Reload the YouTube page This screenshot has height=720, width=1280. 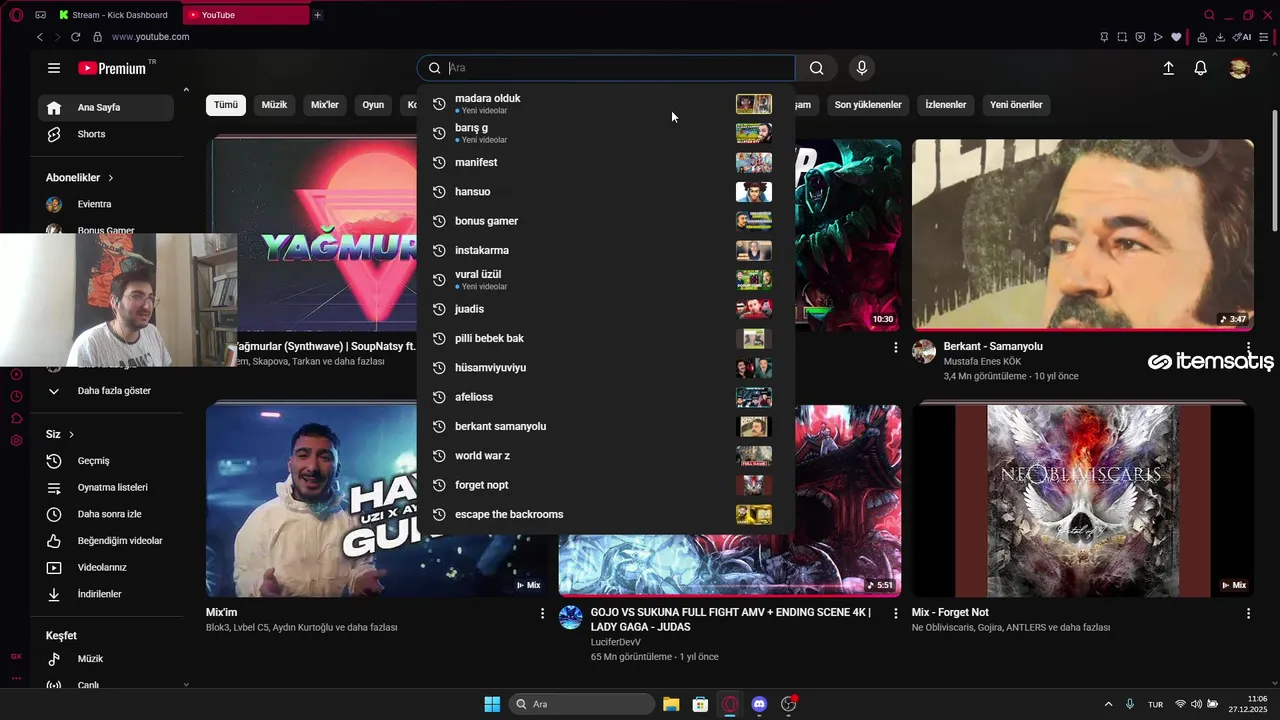click(x=75, y=37)
